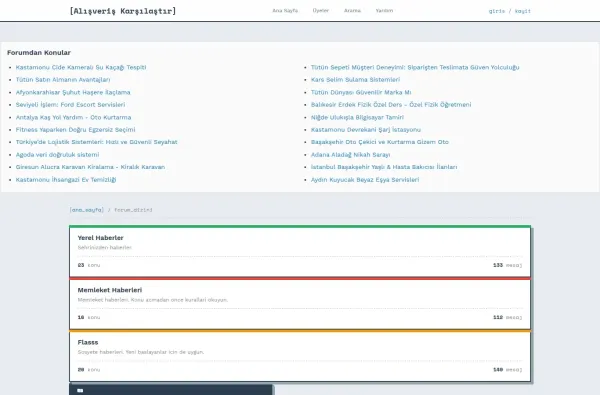Open topic Niğde Ulukışla Bilgisayar Tamiri
600x395 pixels.
(x=357, y=117)
